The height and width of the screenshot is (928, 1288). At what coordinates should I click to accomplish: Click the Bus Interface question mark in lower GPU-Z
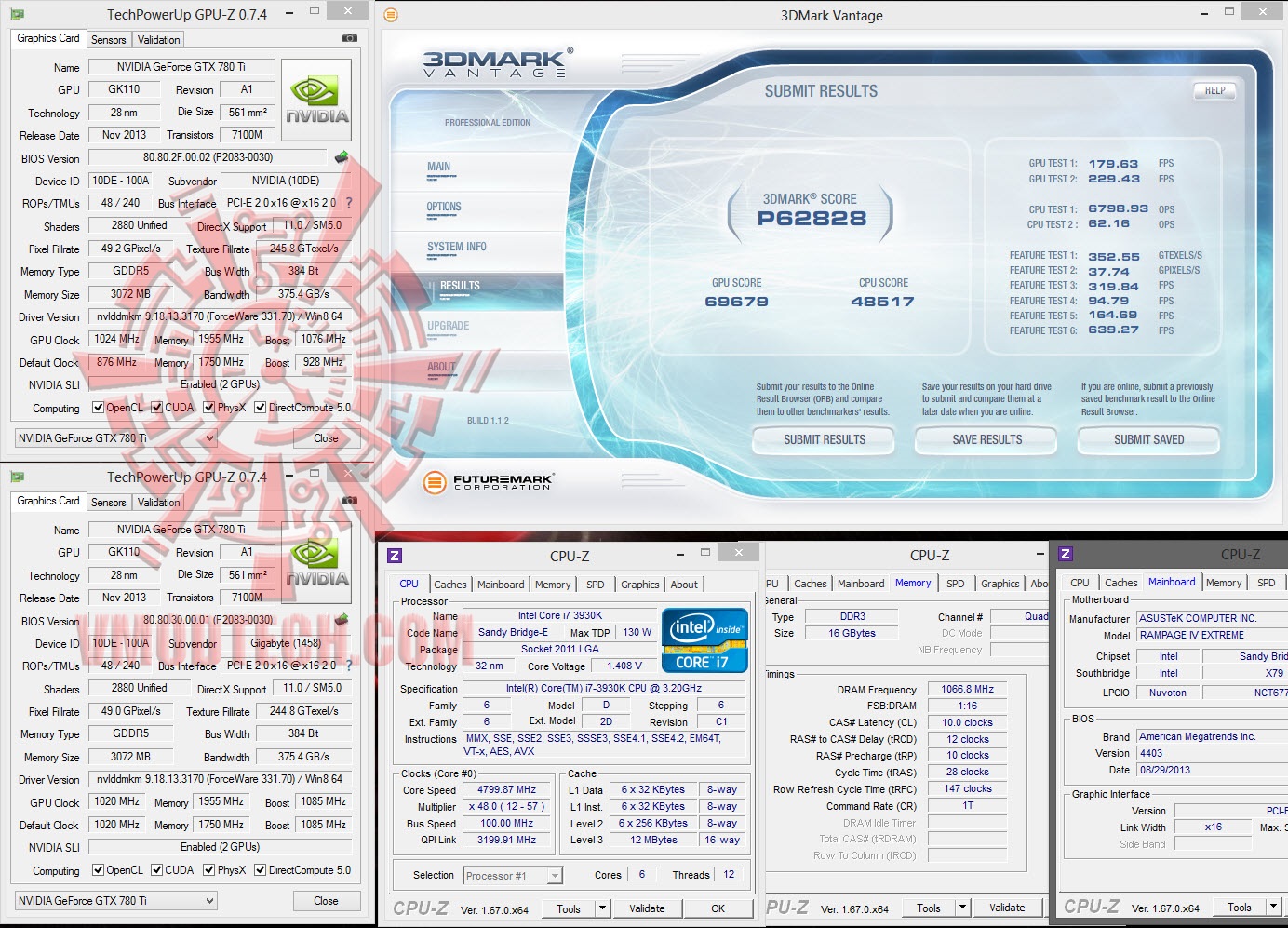(349, 666)
